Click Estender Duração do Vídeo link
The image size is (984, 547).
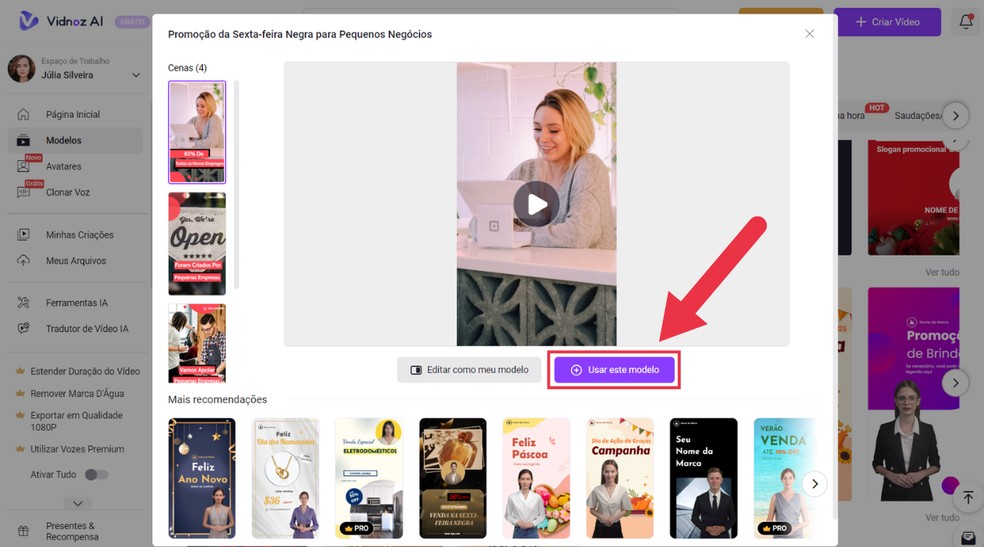pyautogui.click(x=85, y=371)
